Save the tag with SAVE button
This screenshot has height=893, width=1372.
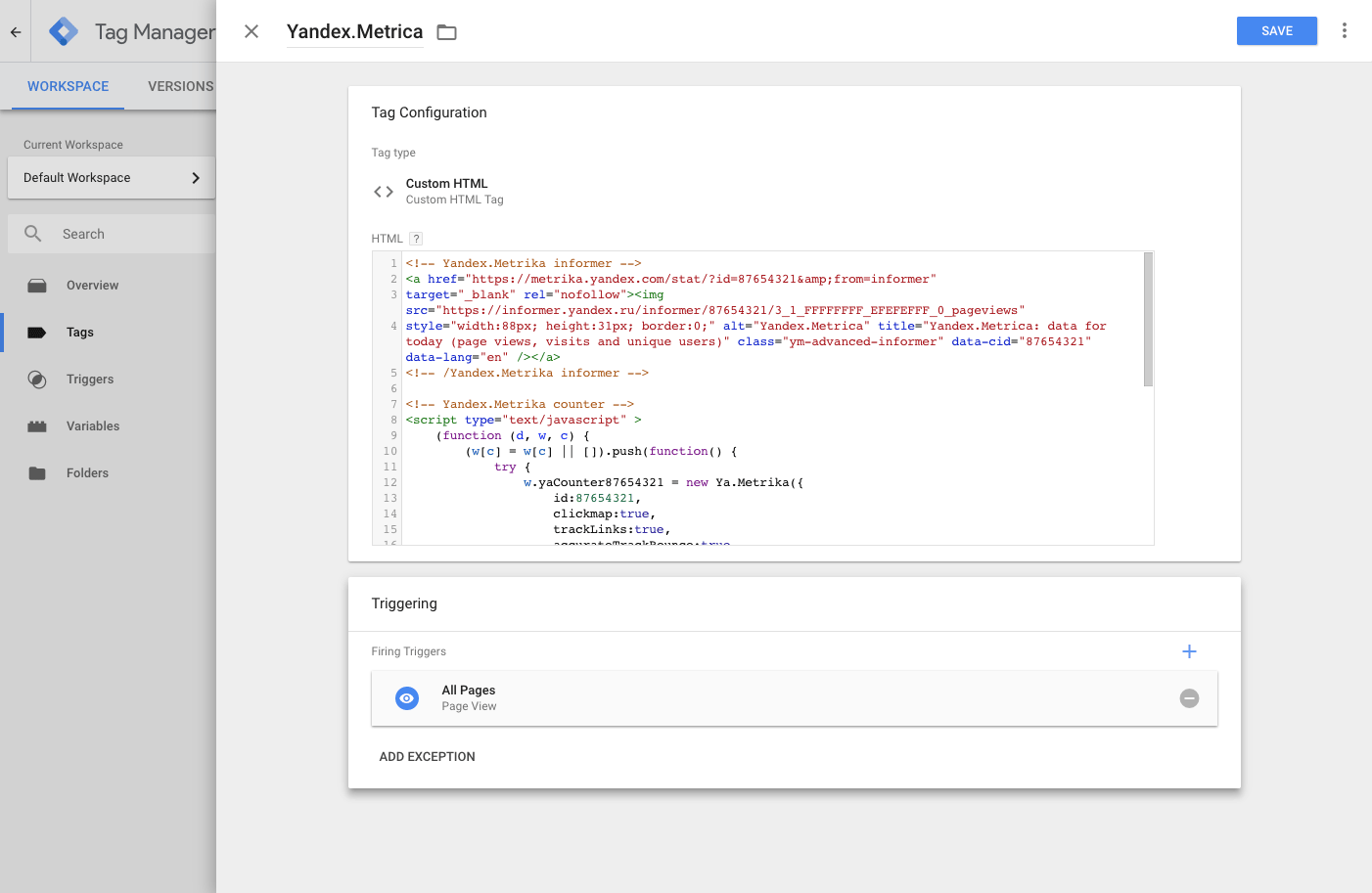1276,31
